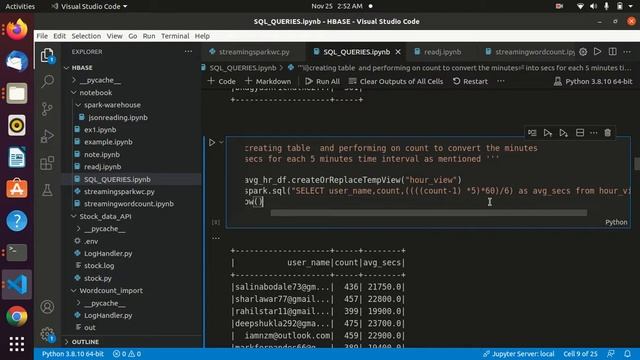The width and height of the screenshot is (640, 360).
Task: Open the cell language mode Python label
Action: coord(616,222)
